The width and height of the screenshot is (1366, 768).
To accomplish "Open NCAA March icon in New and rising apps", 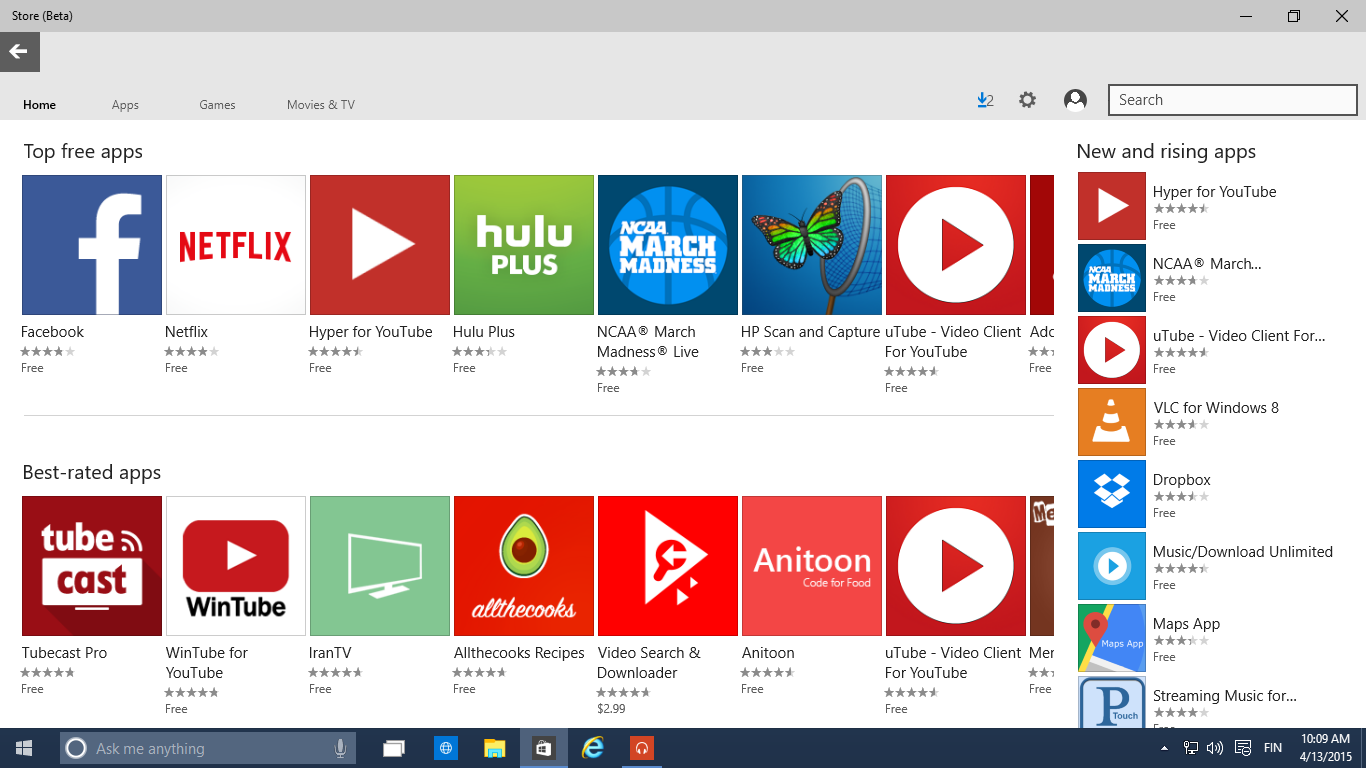I will click(x=1112, y=278).
